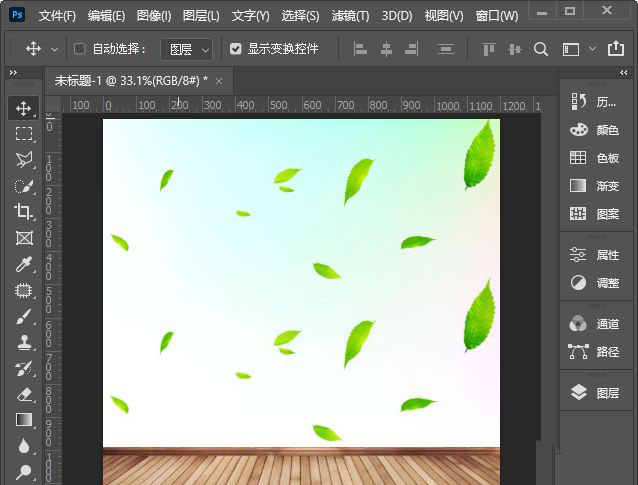The height and width of the screenshot is (485, 638).
Task: Open the 通道 panel
Action: (595, 324)
